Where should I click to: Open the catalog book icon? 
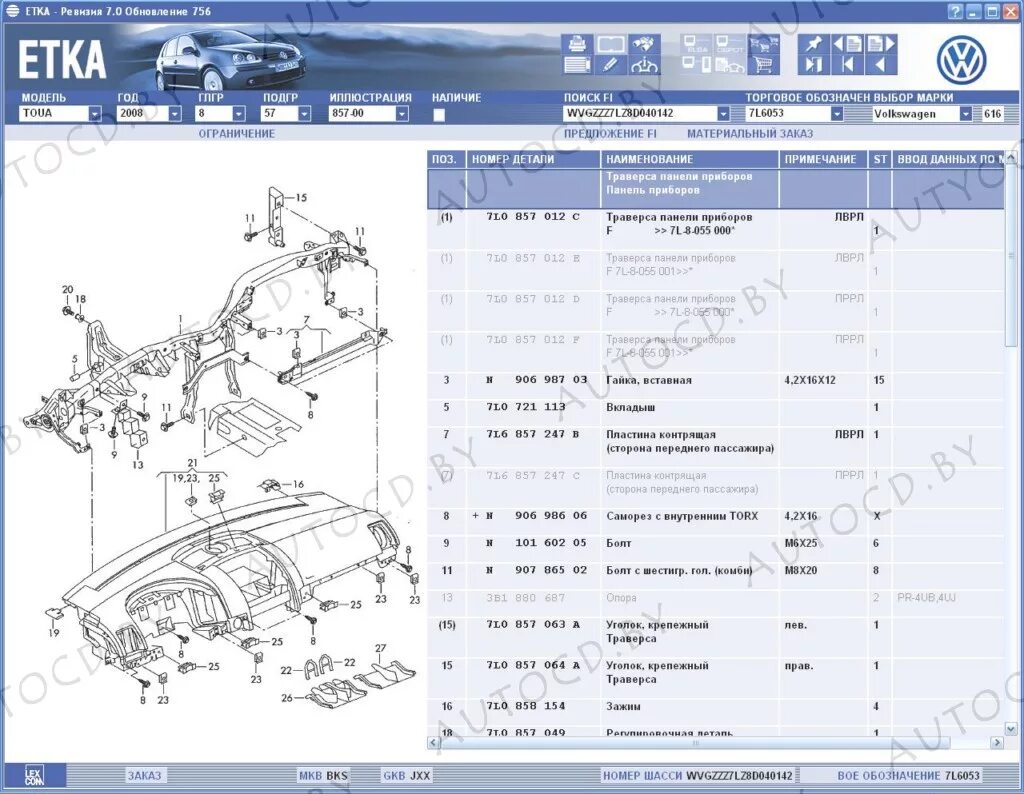611,44
